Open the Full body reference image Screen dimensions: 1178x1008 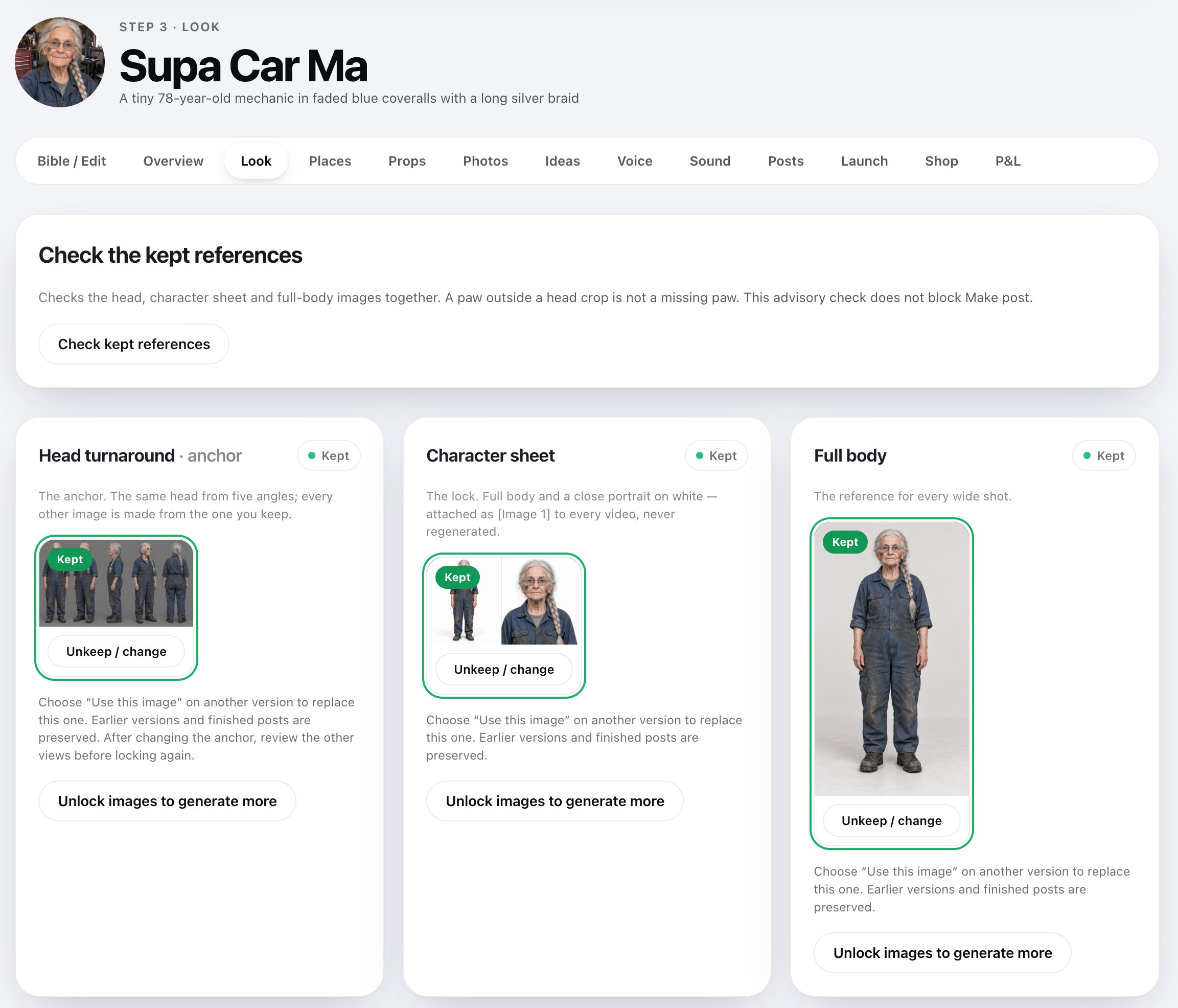pos(891,658)
